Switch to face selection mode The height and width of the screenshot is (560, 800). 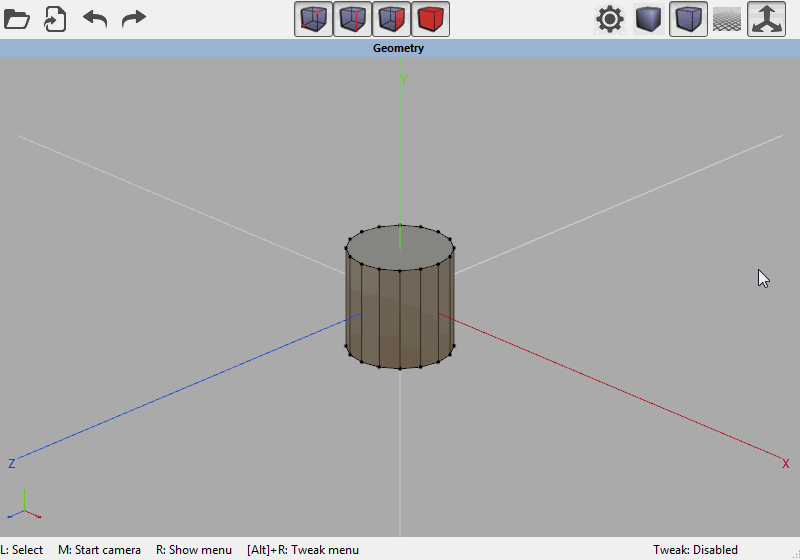pyautogui.click(x=391, y=19)
